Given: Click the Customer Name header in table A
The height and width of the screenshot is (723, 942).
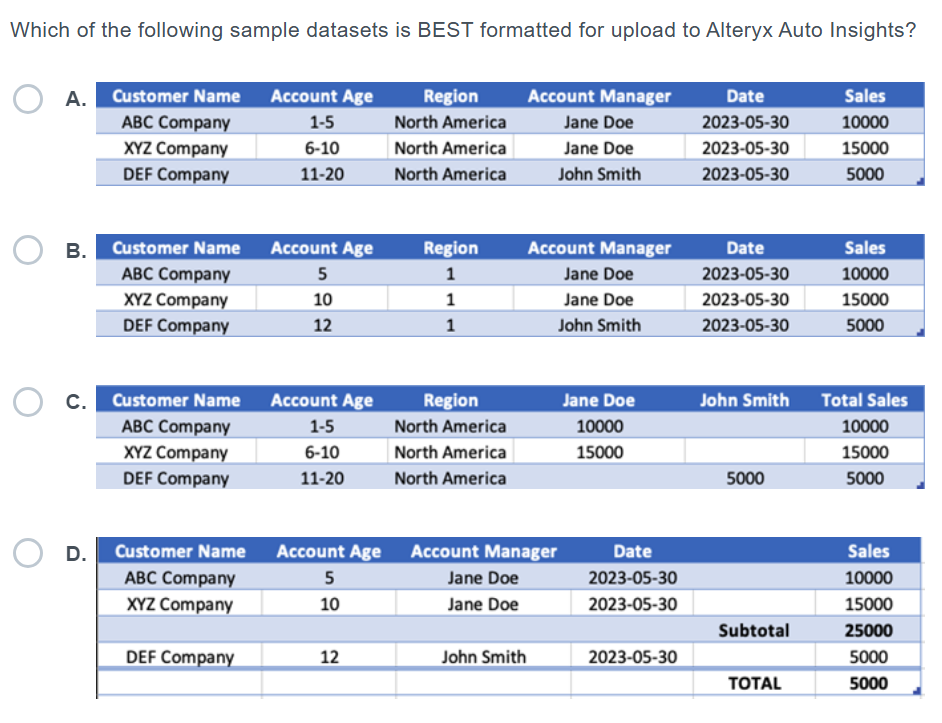Looking at the screenshot, I should click(174, 96).
